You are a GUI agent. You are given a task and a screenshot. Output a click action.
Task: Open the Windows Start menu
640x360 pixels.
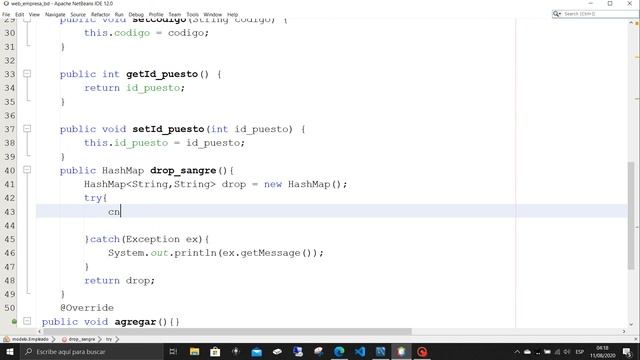[9, 351]
